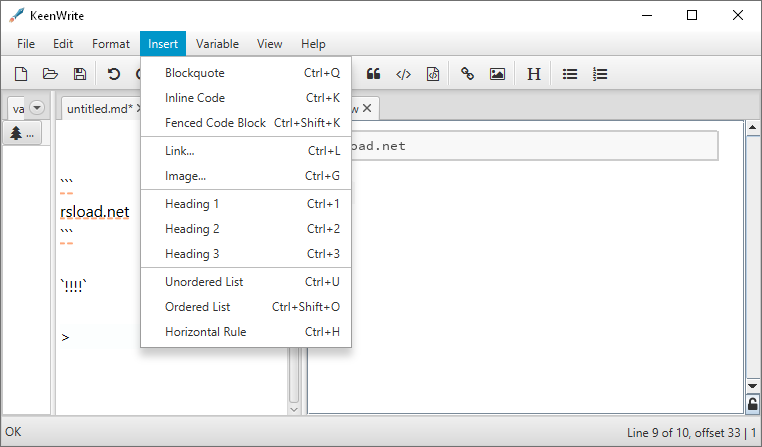Click the Line 9 of 10 status text

point(692,432)
